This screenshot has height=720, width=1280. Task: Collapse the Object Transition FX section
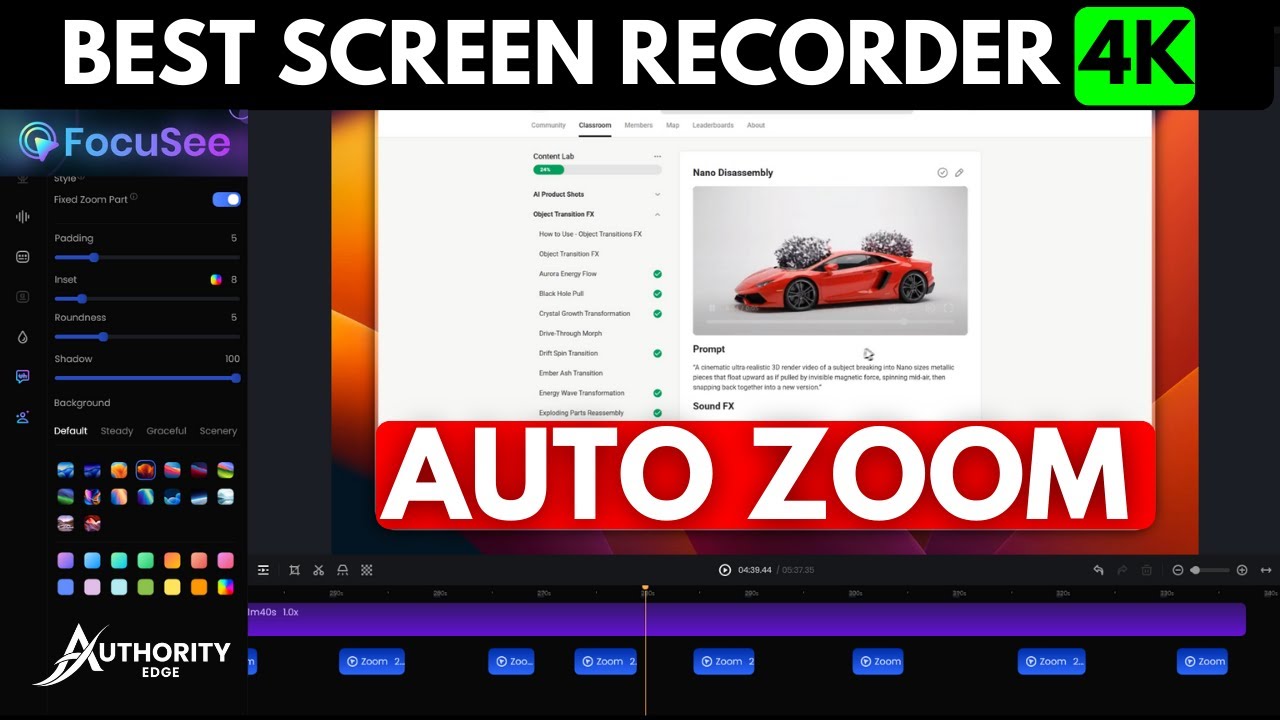(x=597, y=214)
